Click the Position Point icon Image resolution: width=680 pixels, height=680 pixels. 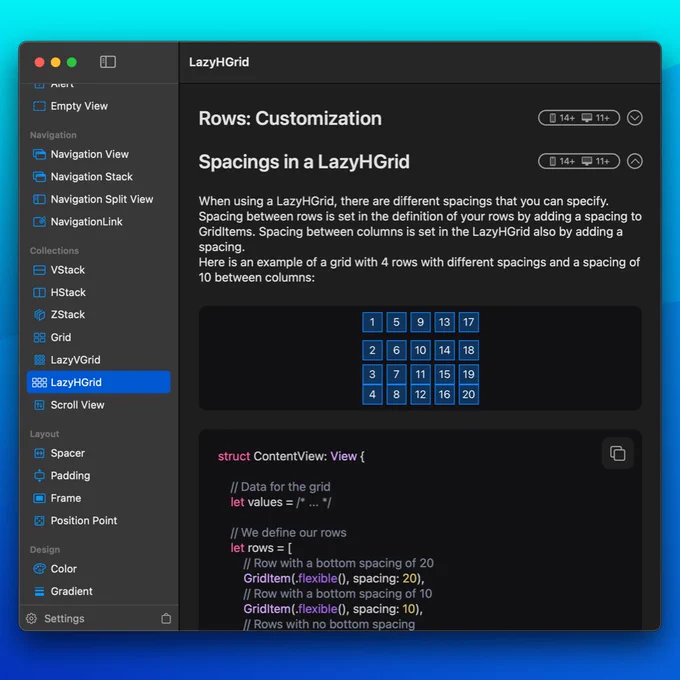click(x=39, y=521)
